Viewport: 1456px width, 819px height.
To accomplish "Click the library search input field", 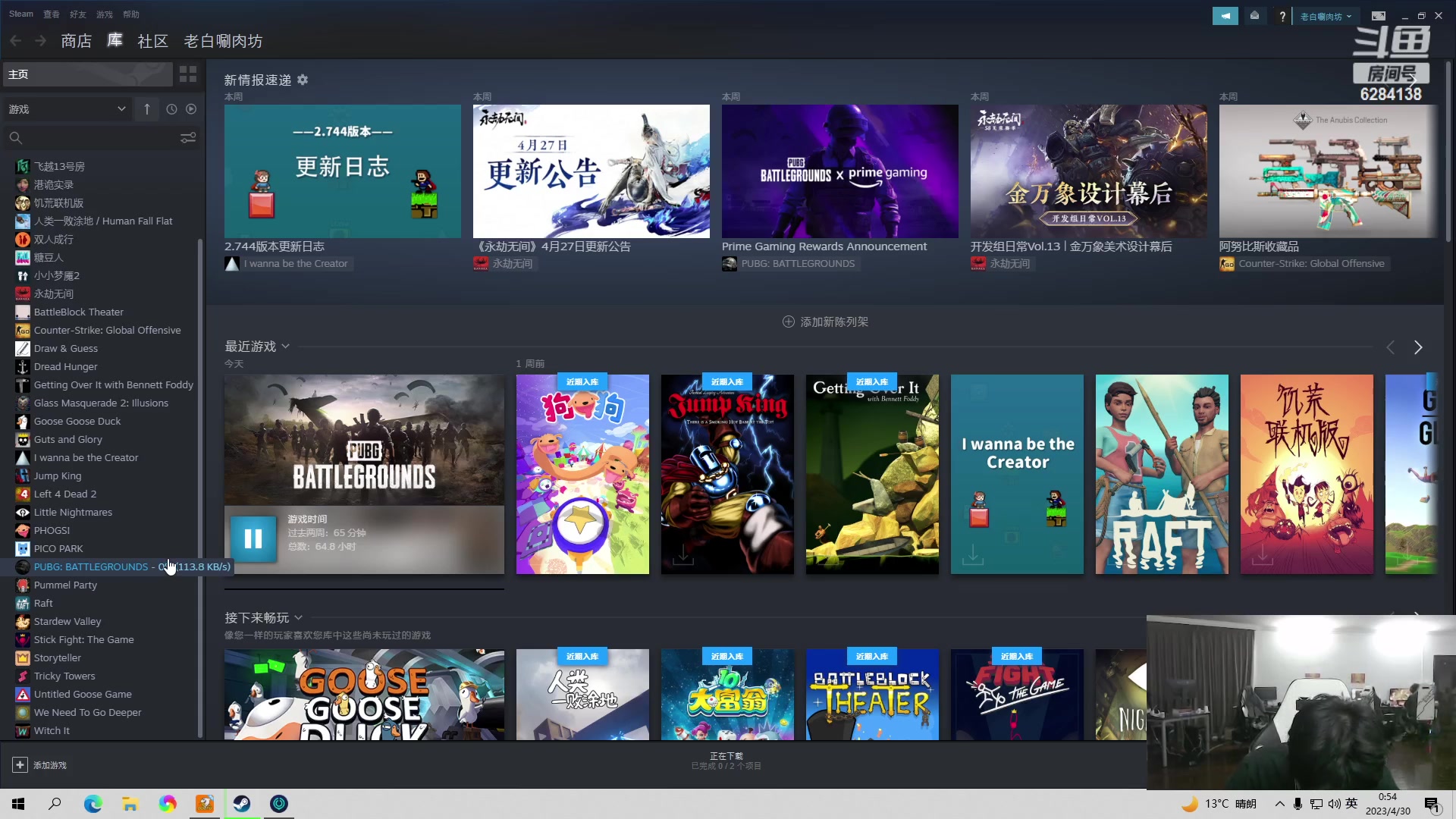I will pos(101,138).
